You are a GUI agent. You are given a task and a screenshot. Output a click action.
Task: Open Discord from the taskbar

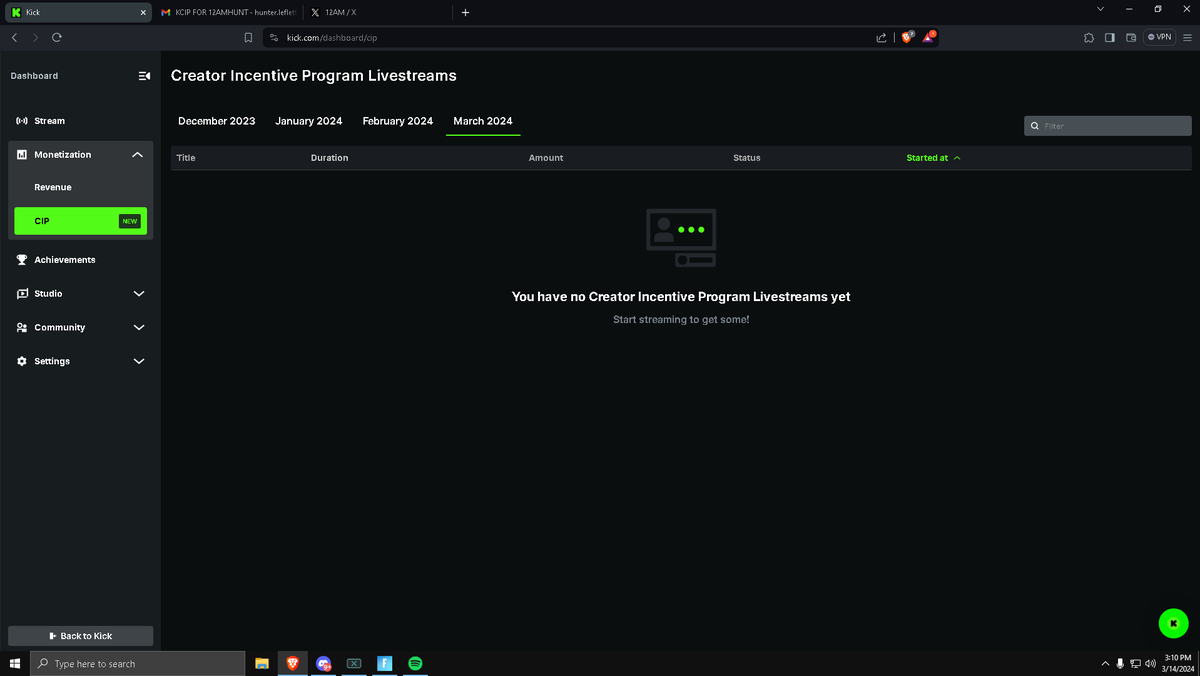pos(323,663)
